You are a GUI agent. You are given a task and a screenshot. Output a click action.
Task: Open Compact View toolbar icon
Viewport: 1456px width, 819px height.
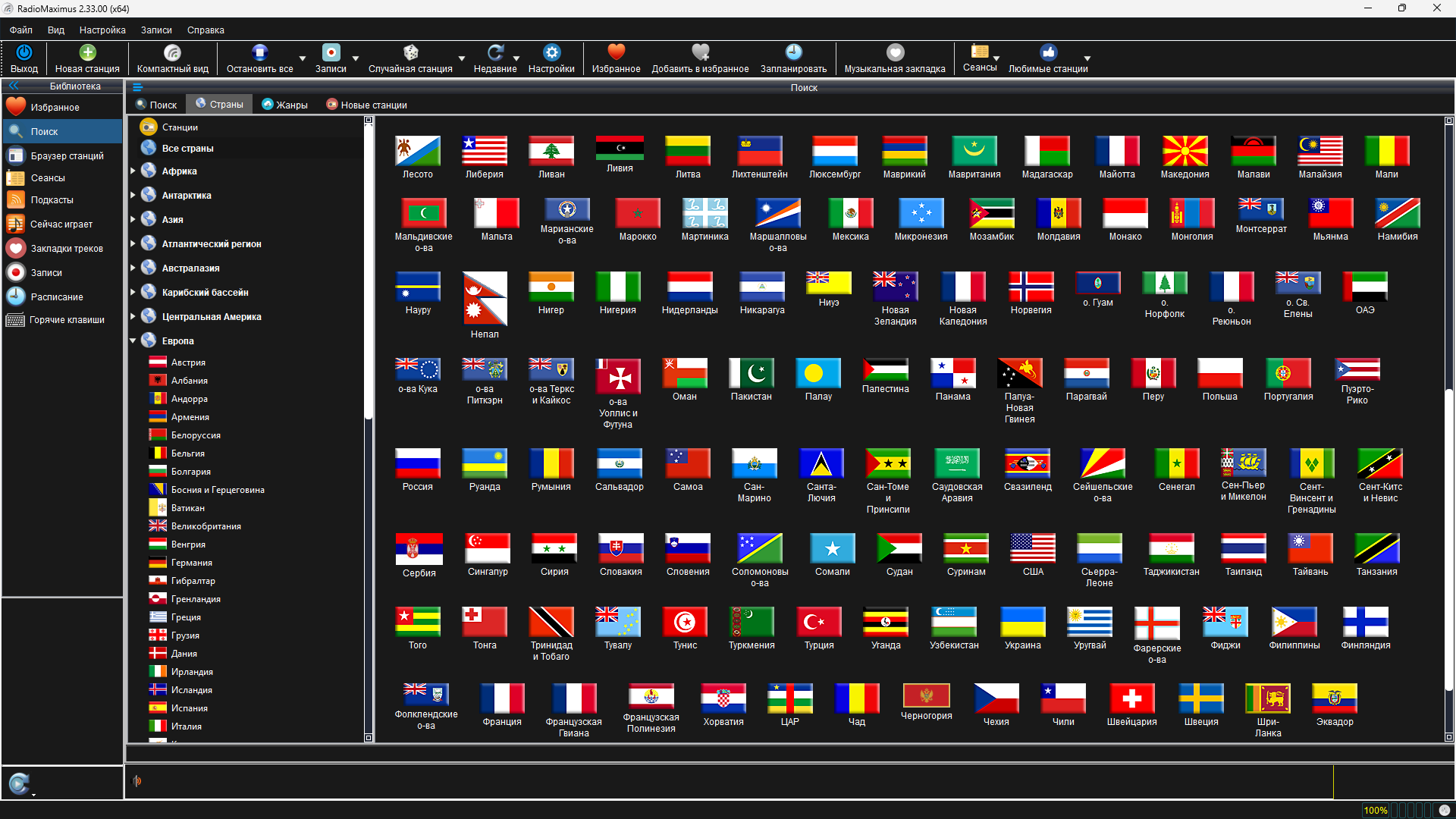pos(172,52)
